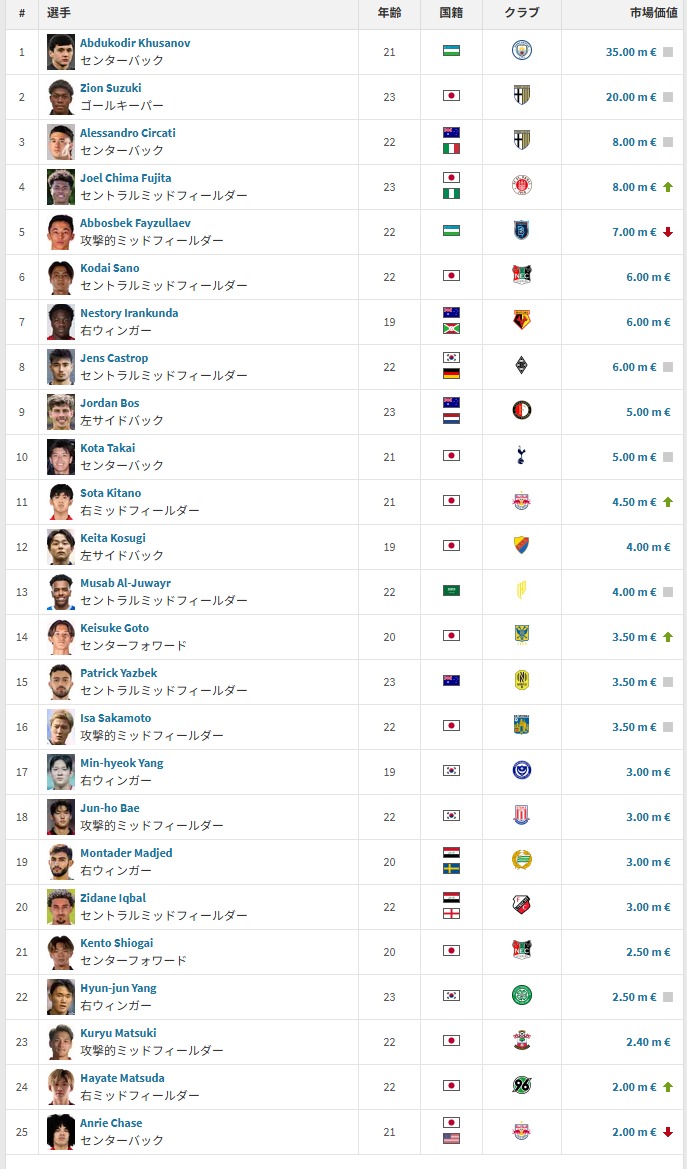Click the Celtic club crest

pyautogui.click(x=521, y=996)
